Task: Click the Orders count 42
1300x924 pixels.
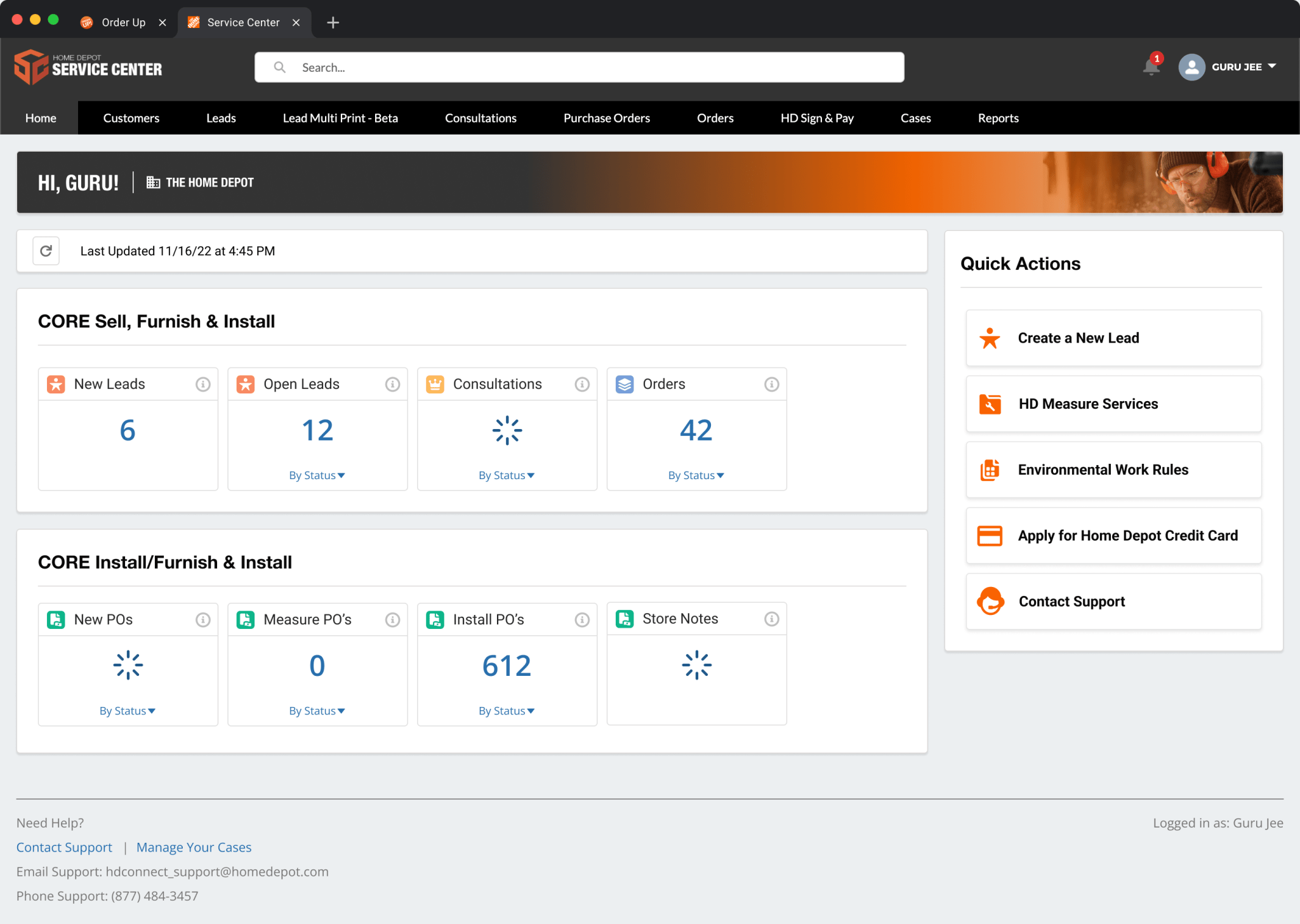Action: [696, 430]
